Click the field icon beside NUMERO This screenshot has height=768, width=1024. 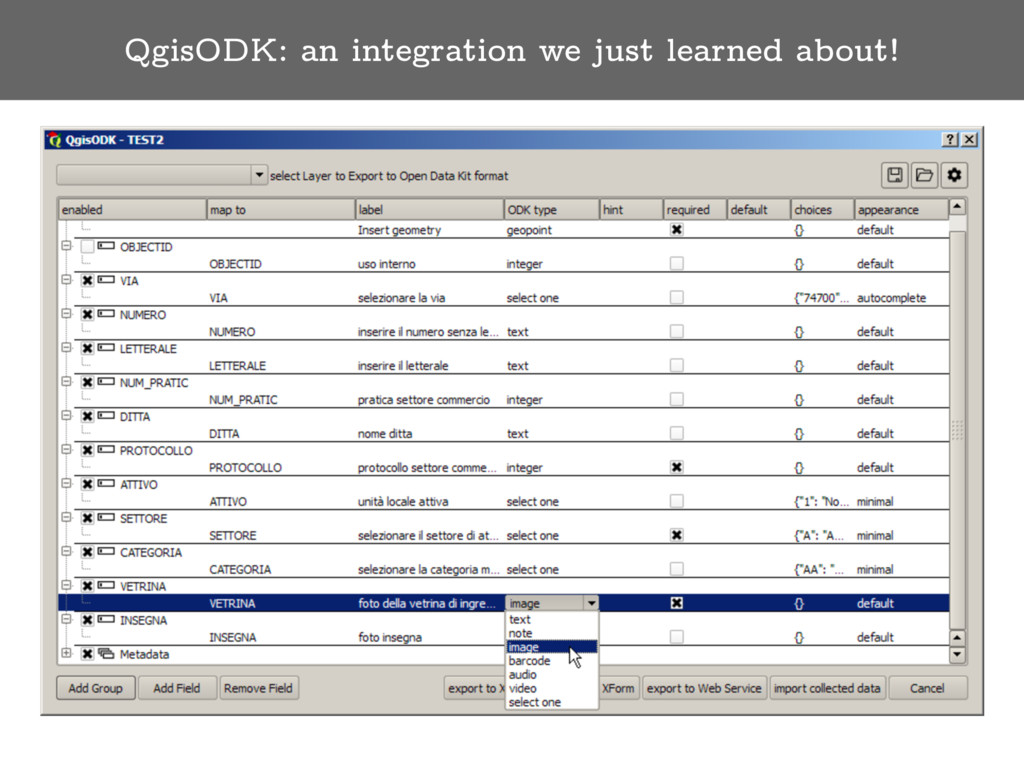coord(106,314)
